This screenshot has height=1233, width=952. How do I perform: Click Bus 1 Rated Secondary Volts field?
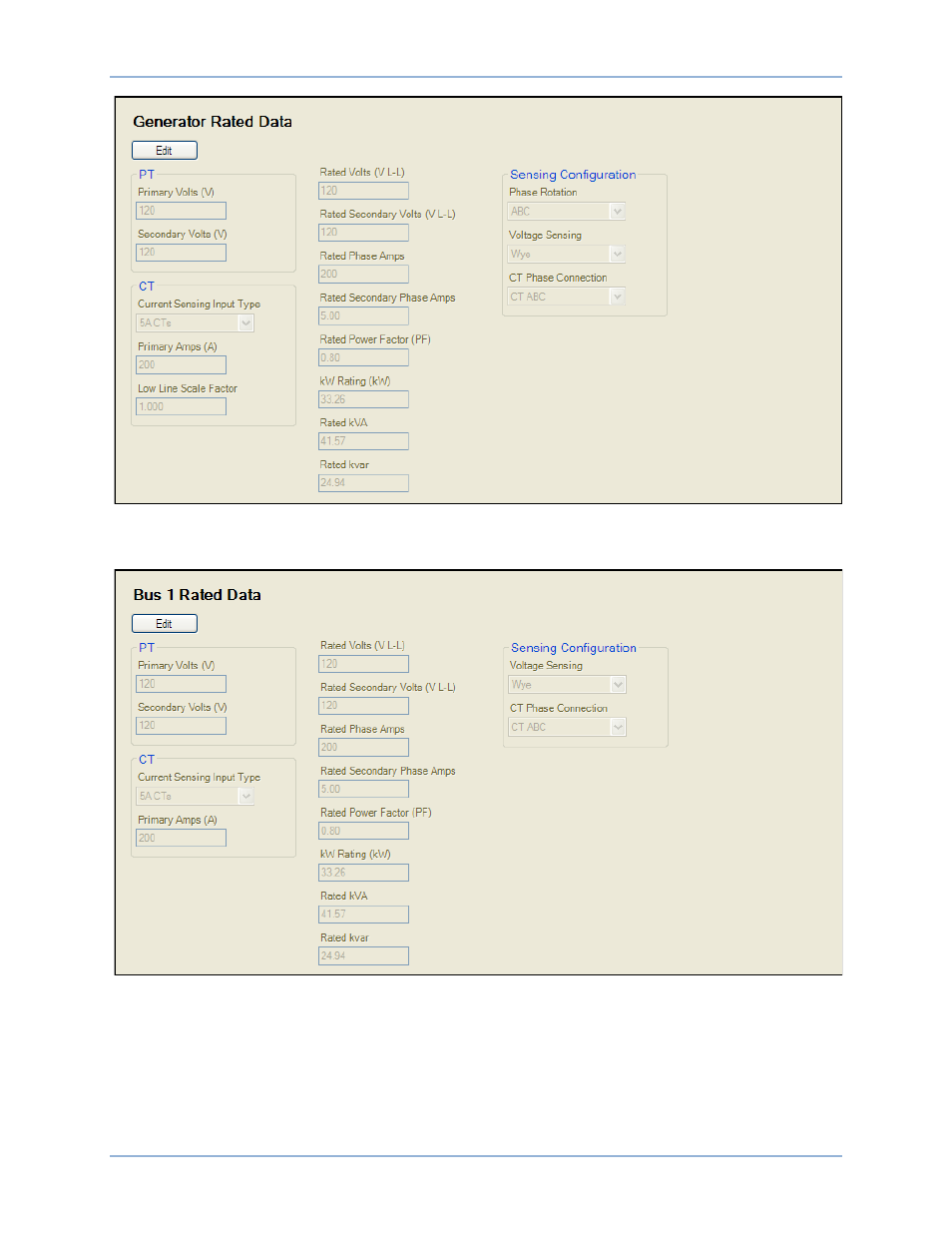click(x=363, y=706)
